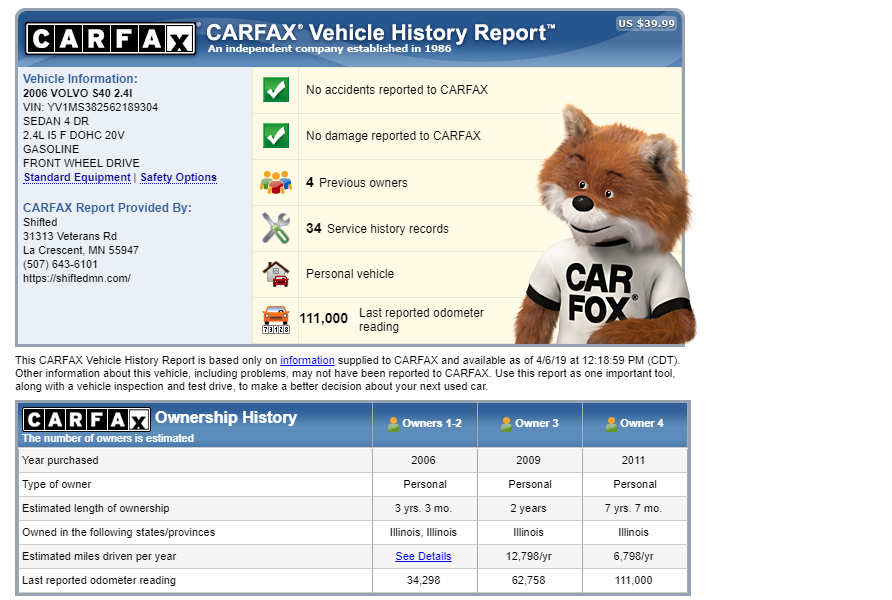Click the 34 Service history records entry
The image size is (892, 600).
[377, 229]
